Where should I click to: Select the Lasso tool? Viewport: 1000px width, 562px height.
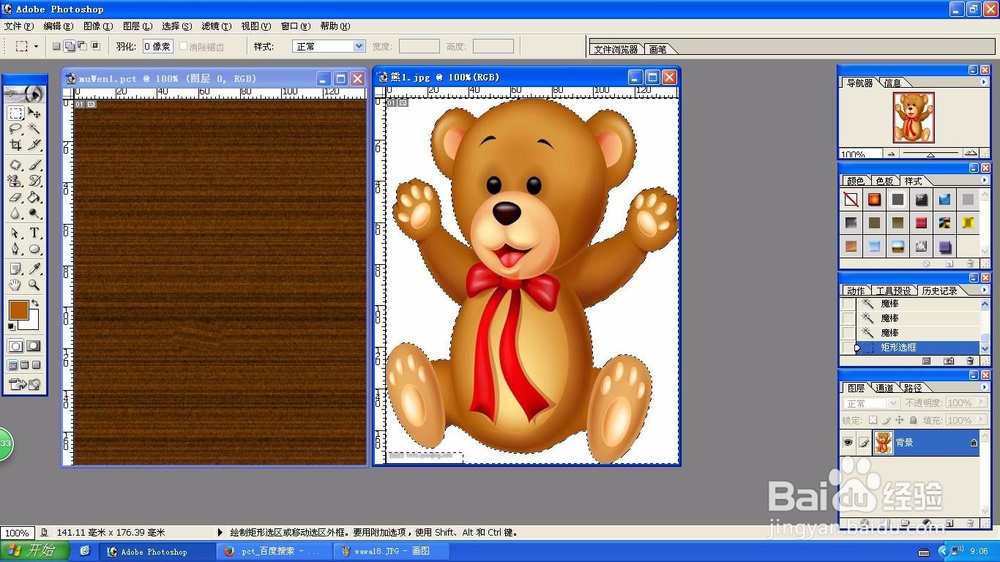[x=16, y=129]
